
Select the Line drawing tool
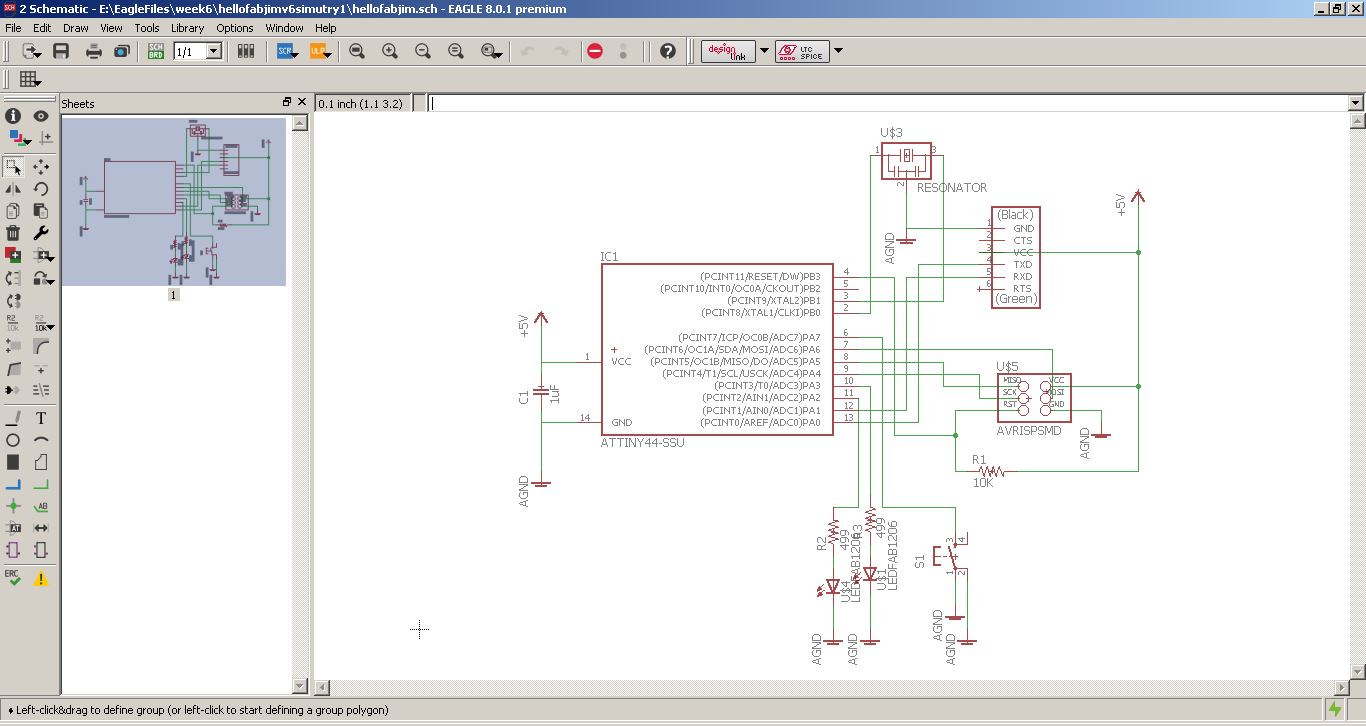(13, 418)
